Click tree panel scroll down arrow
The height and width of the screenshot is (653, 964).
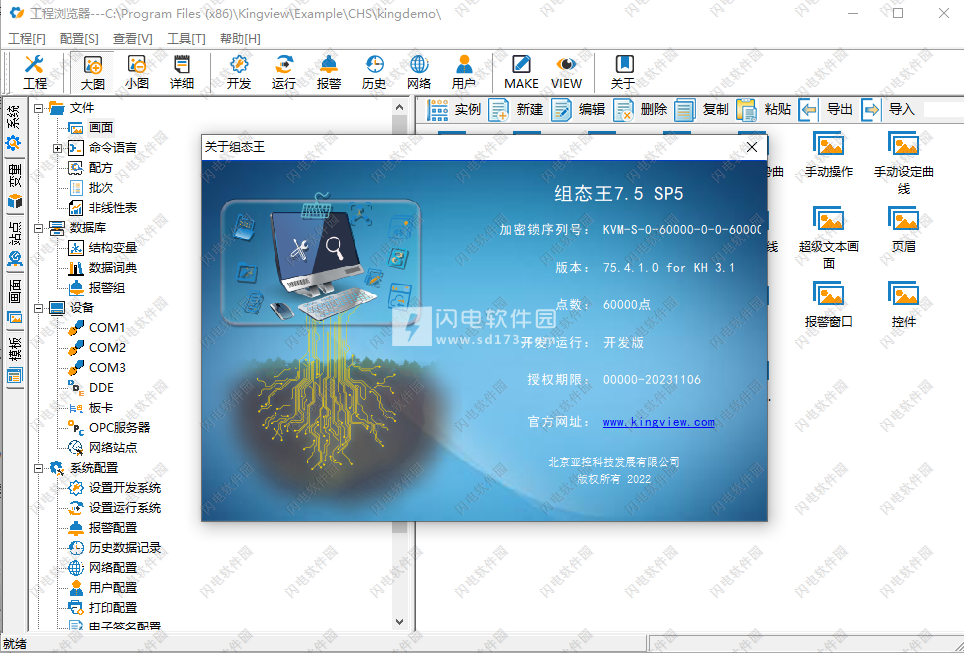(x=400, y=622)
